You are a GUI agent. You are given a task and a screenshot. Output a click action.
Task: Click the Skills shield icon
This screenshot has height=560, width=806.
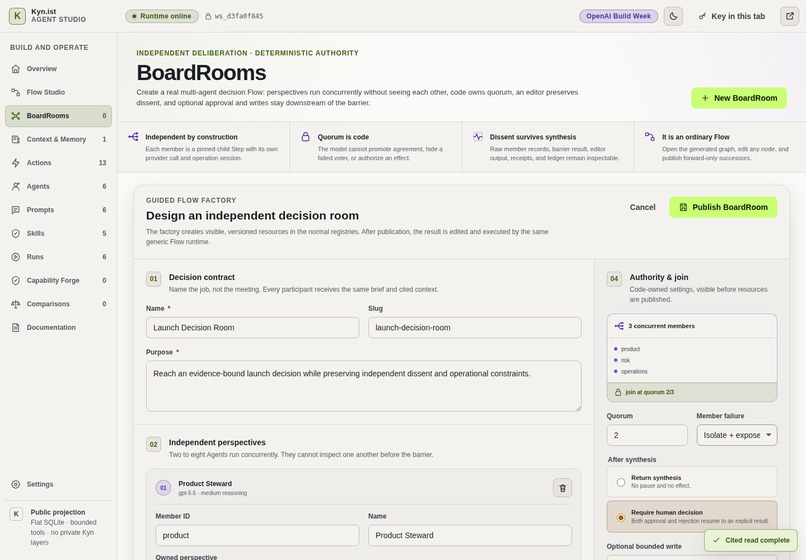[16, 233]
